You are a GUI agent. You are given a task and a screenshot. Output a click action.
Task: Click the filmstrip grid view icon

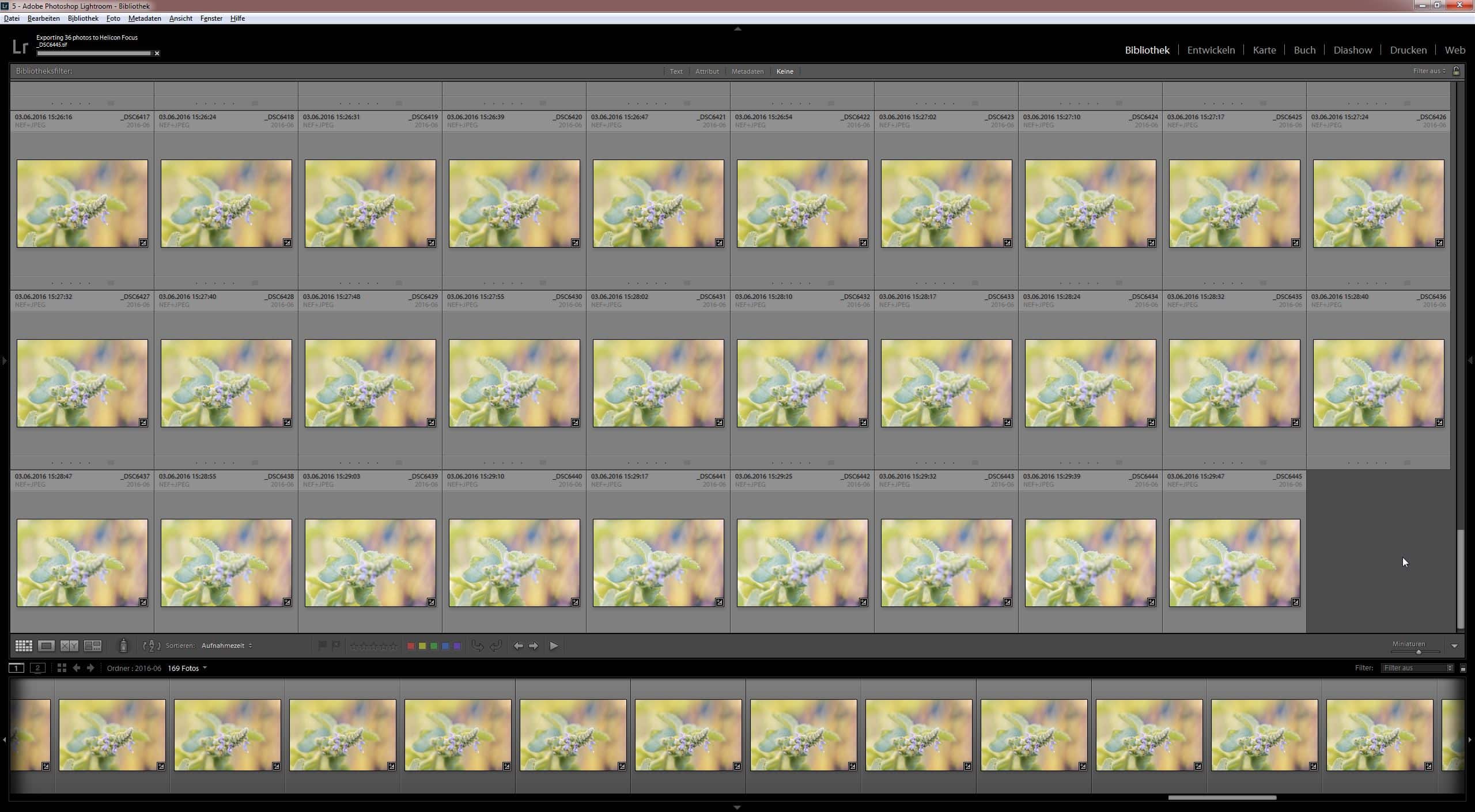[x=62, y=668]
